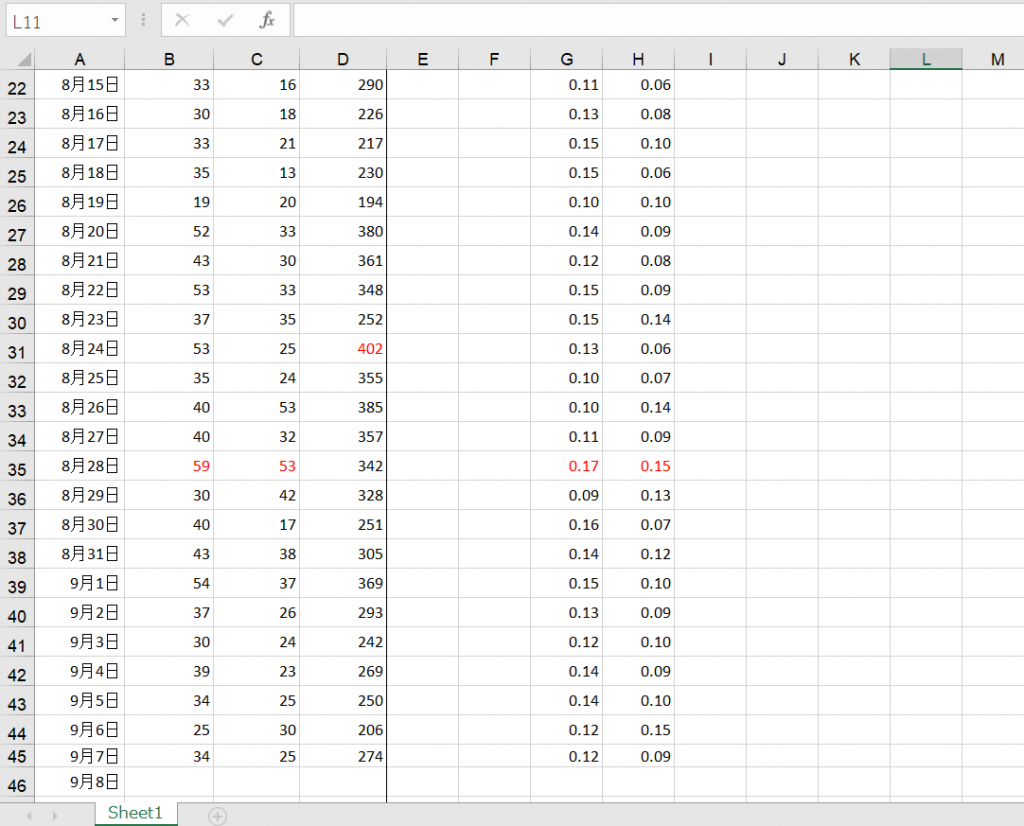Image resolution: width=1024 pixels, height=826 pixels.
Task: Select column F header
Action: click(x=494, y=59)
